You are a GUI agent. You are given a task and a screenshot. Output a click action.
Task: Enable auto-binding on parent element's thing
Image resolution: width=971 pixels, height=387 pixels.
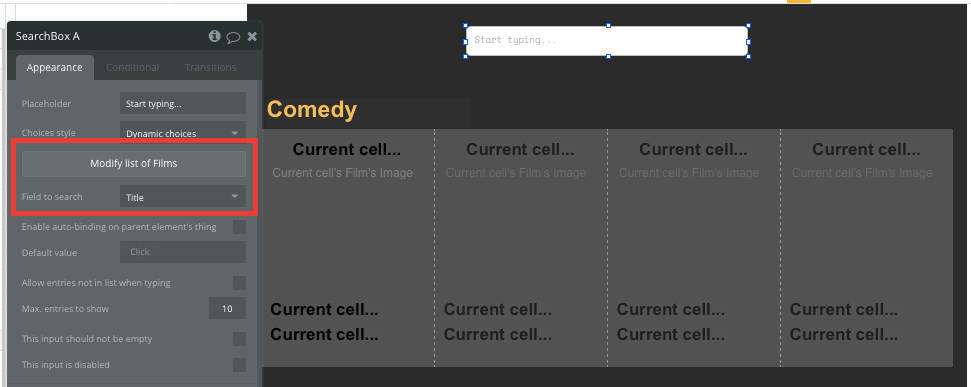click(239, 227)
